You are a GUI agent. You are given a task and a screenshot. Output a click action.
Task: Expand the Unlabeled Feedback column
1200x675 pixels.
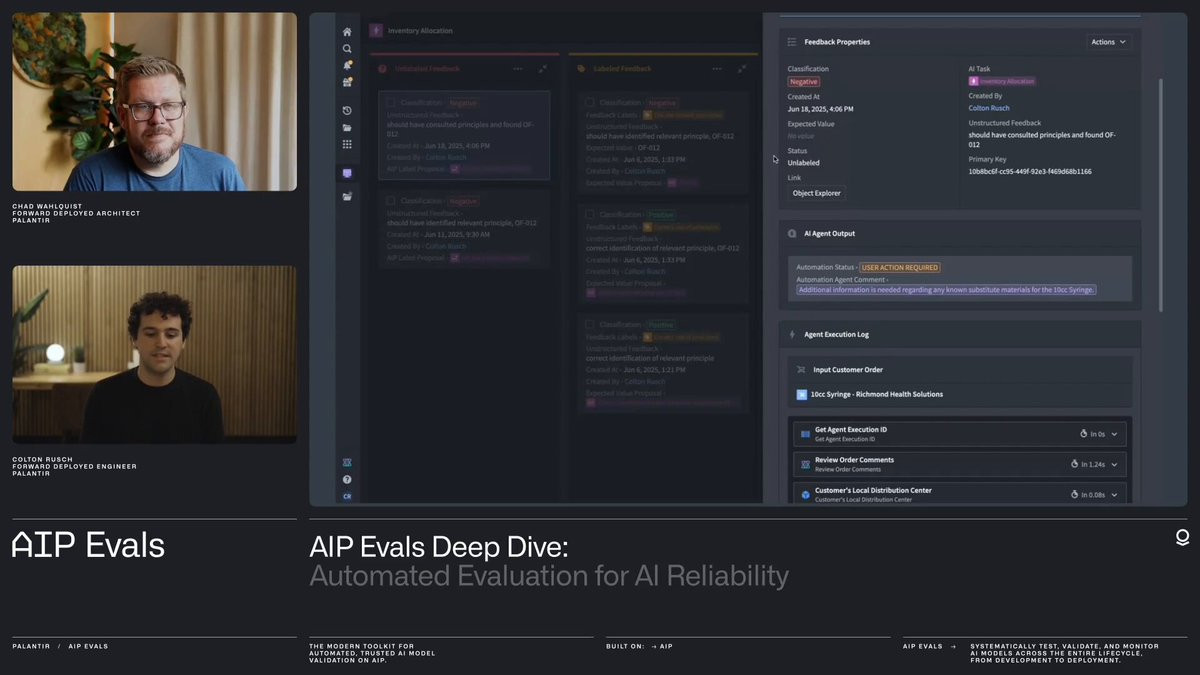[x=543, y=69]
